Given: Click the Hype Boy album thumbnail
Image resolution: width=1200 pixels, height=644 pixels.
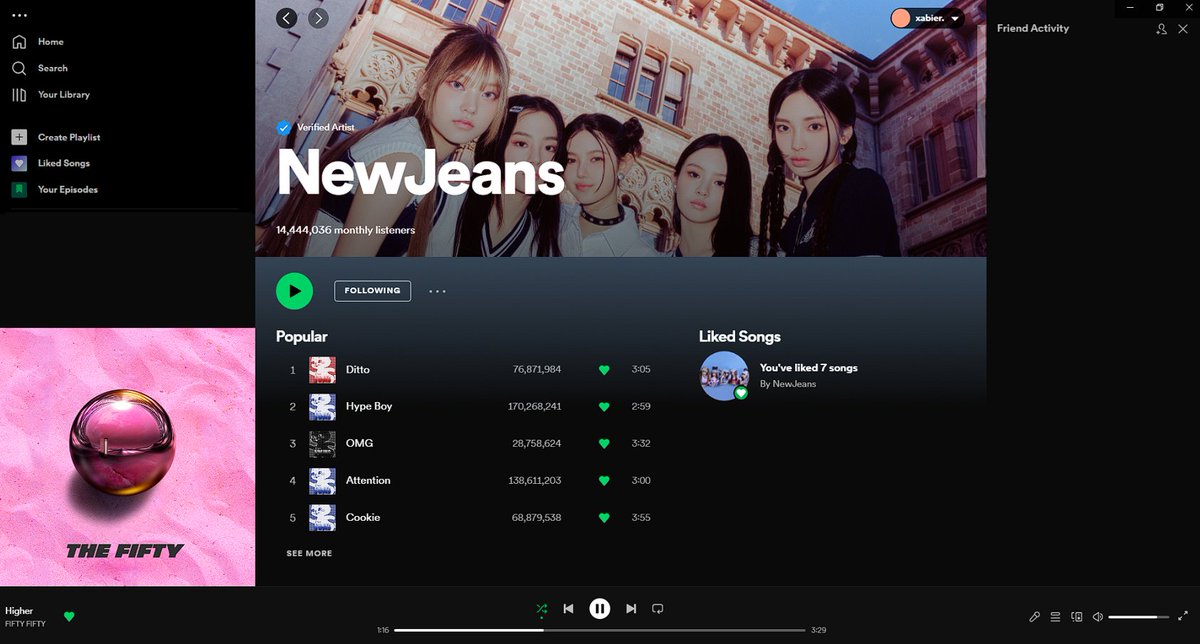Looking at the screenshot, I should click(322, 407).
